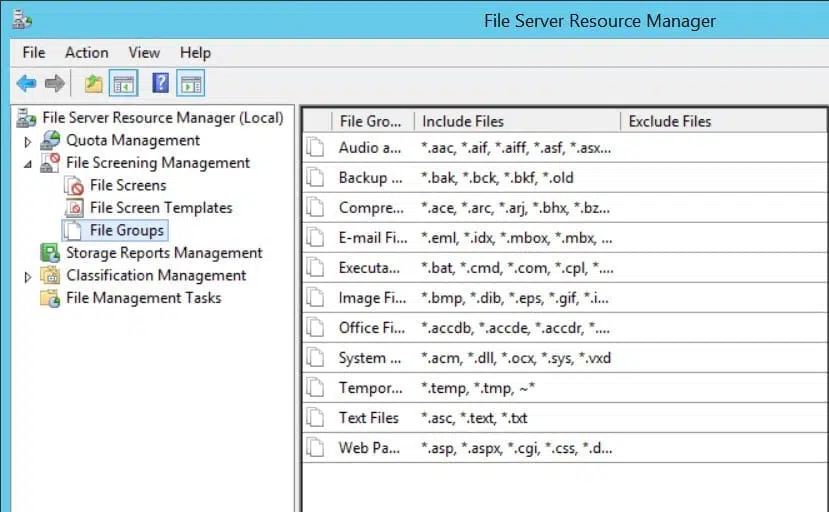Click the document icon of Office Fi... row
Screen dimensions: 829x512
coord(316,327)
